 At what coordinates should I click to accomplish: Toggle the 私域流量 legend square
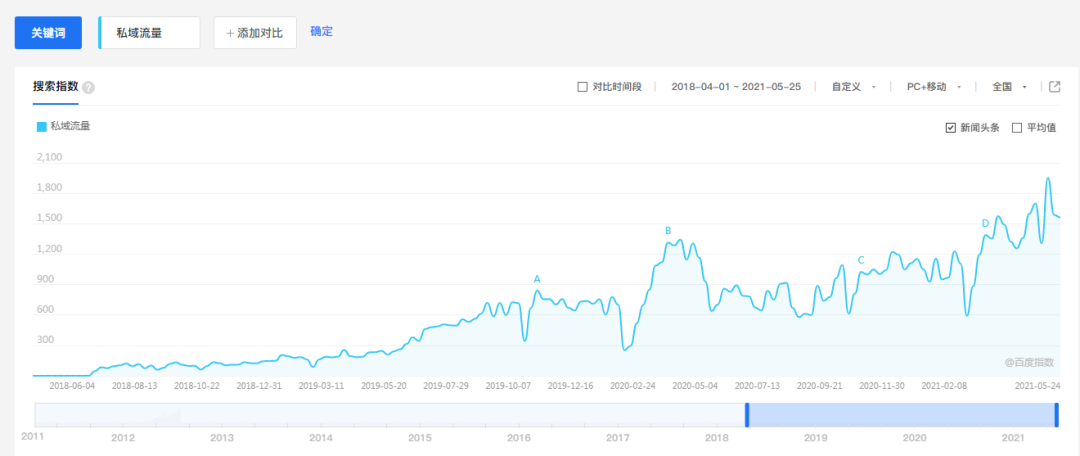(x=41, y=127)
